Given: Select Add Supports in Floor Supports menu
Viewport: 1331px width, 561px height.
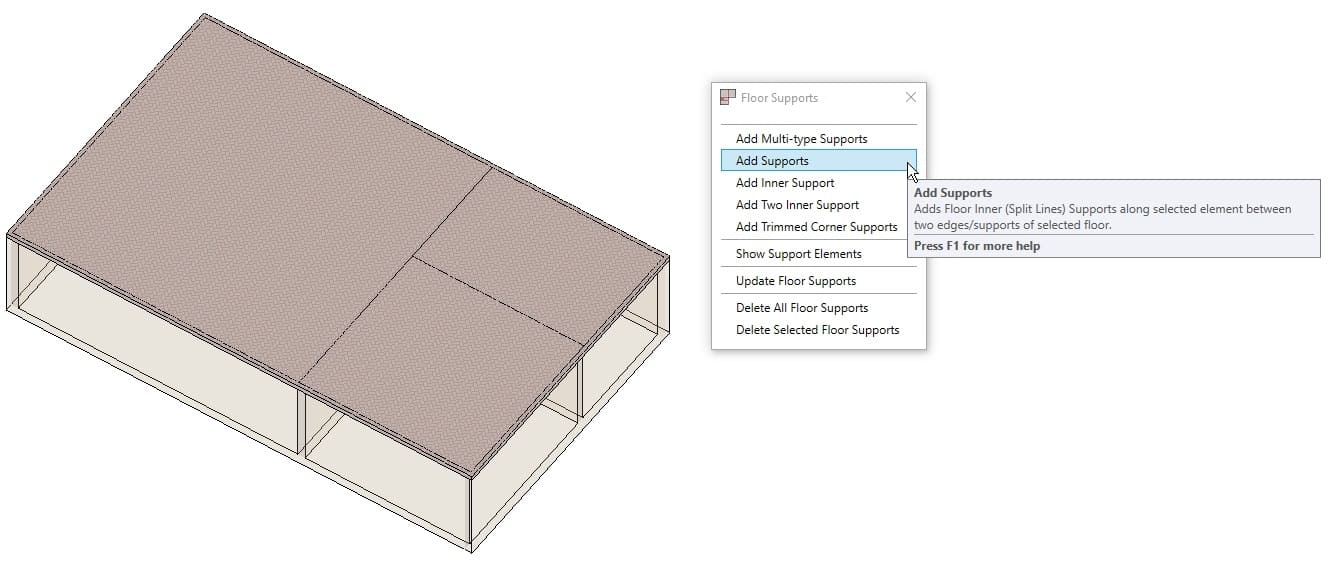Looking at the screenshot, I should tap(818, 161).
